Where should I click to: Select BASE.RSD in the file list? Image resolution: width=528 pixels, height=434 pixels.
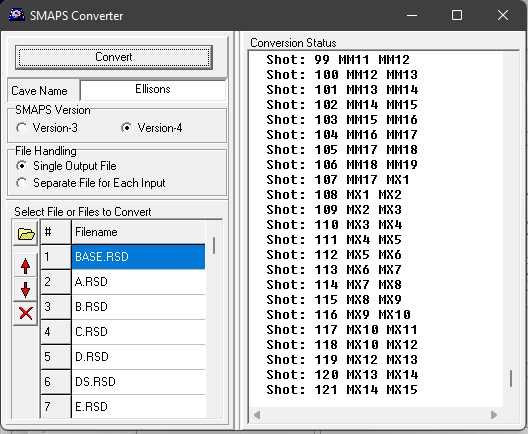(x=138, y=257)
